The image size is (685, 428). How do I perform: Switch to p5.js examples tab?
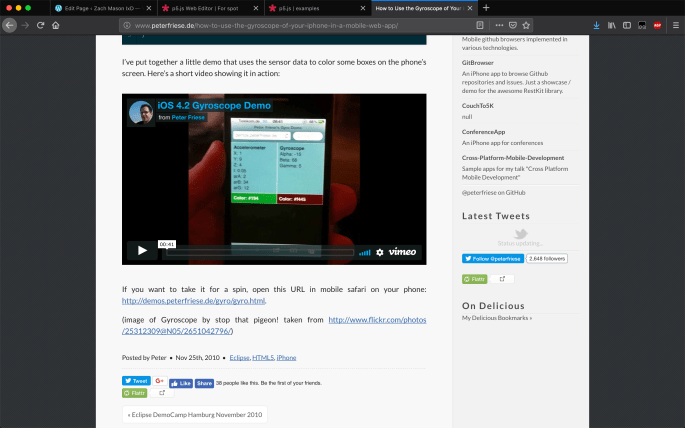pos(318,8)
